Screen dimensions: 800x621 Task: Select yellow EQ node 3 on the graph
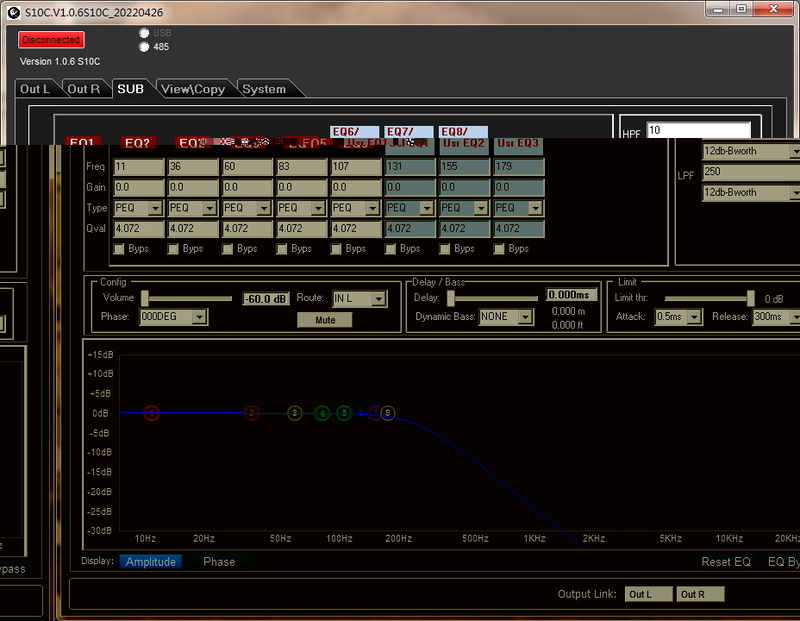[295, 413]
